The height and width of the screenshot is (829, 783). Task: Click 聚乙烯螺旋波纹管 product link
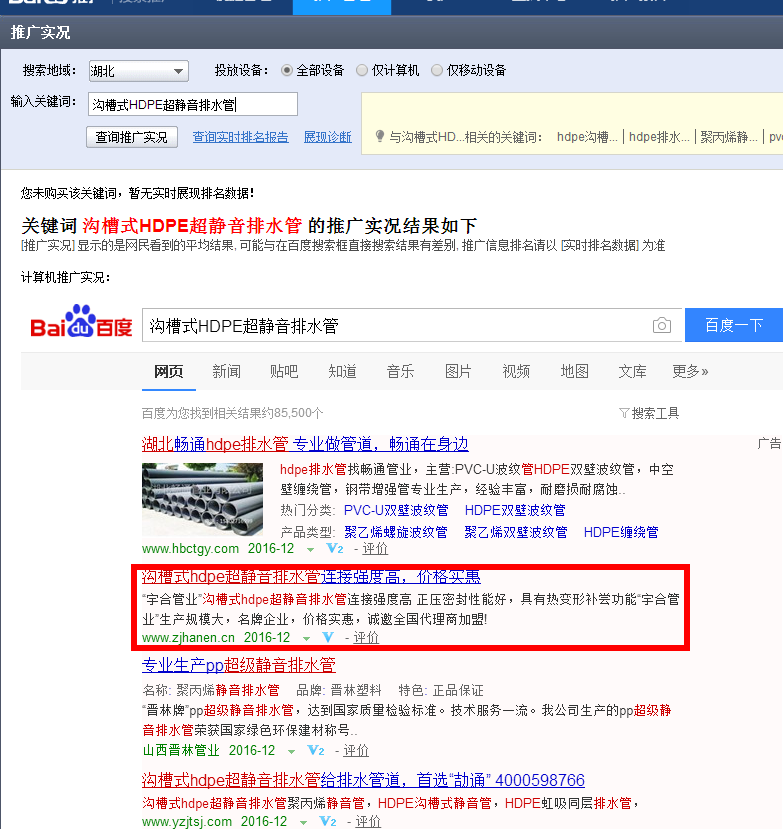(x=396, y=532)
